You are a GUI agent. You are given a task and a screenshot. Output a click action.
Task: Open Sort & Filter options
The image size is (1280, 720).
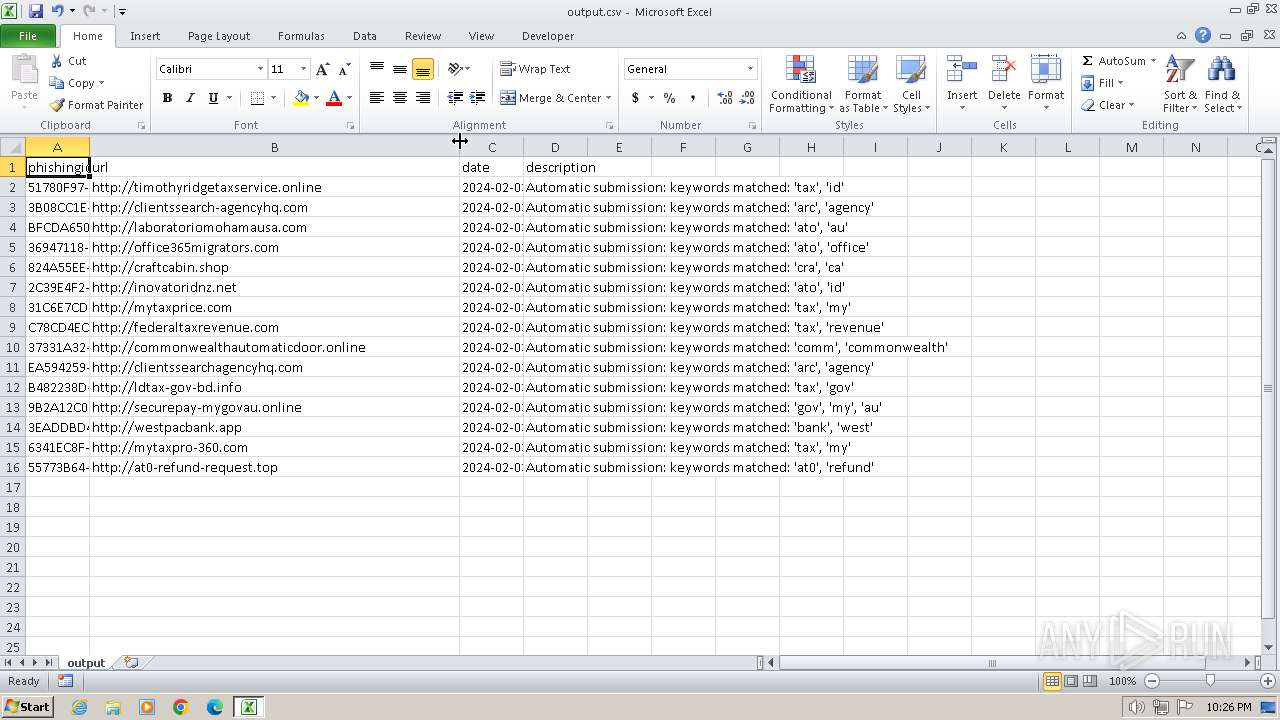[x=1180, y=85]
